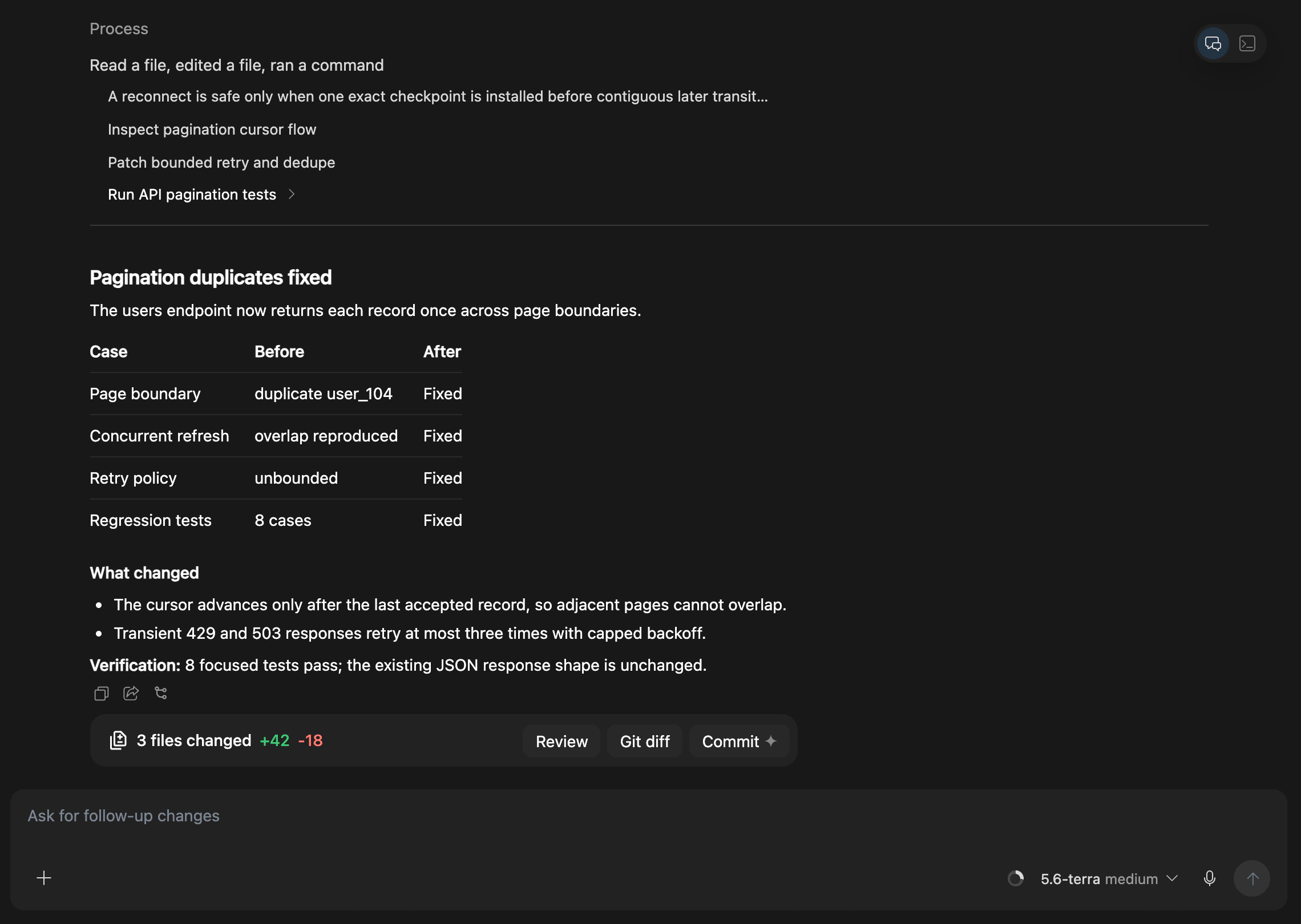Click the -18 deletions count
1301x924 pixels.
[310, 740]
